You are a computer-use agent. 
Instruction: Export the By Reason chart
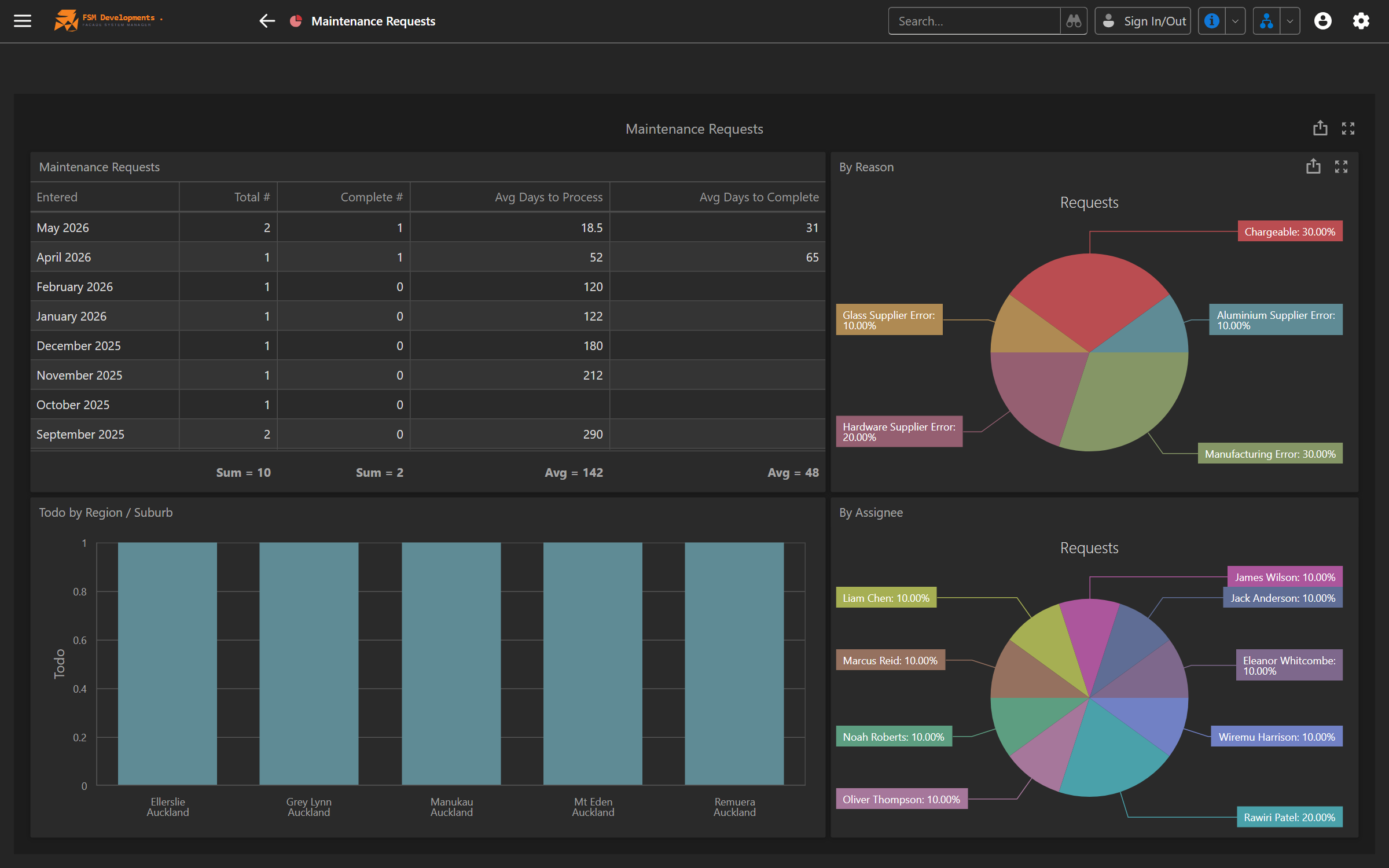click(x=1314, y=167)
